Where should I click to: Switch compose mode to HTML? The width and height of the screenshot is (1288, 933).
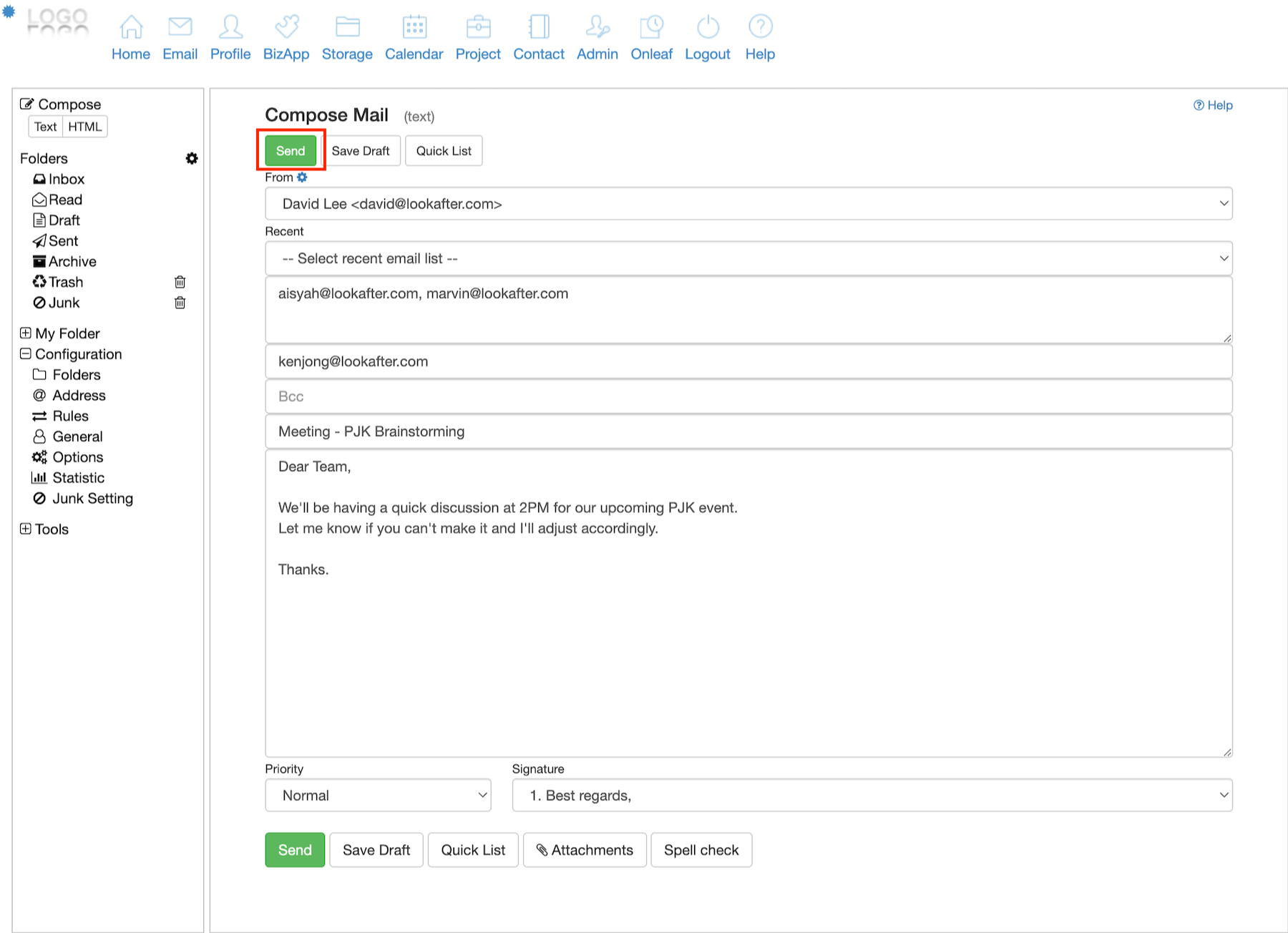click(84, 127)
